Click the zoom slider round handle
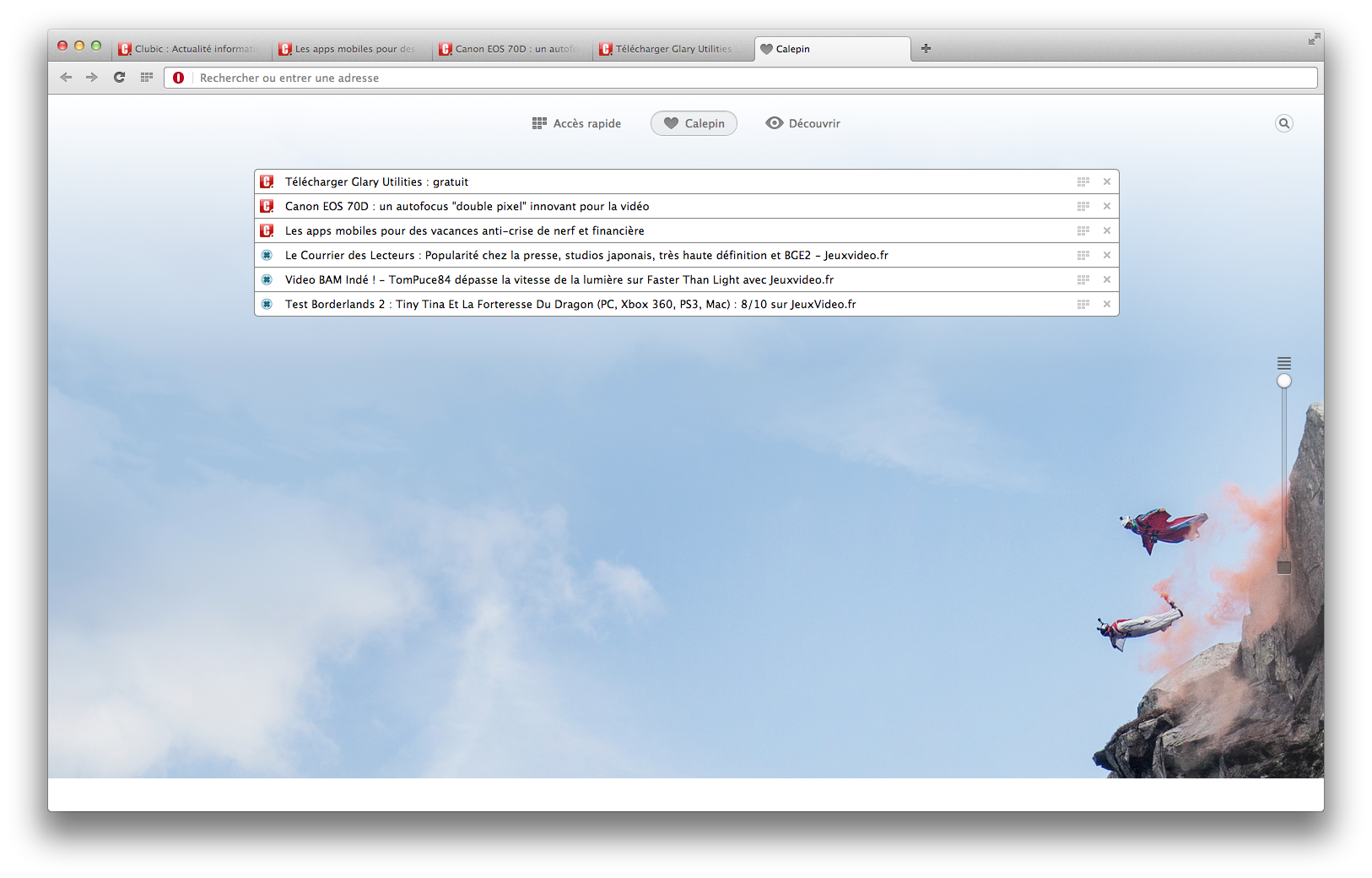1372x878 pixels. (1283, 382)
